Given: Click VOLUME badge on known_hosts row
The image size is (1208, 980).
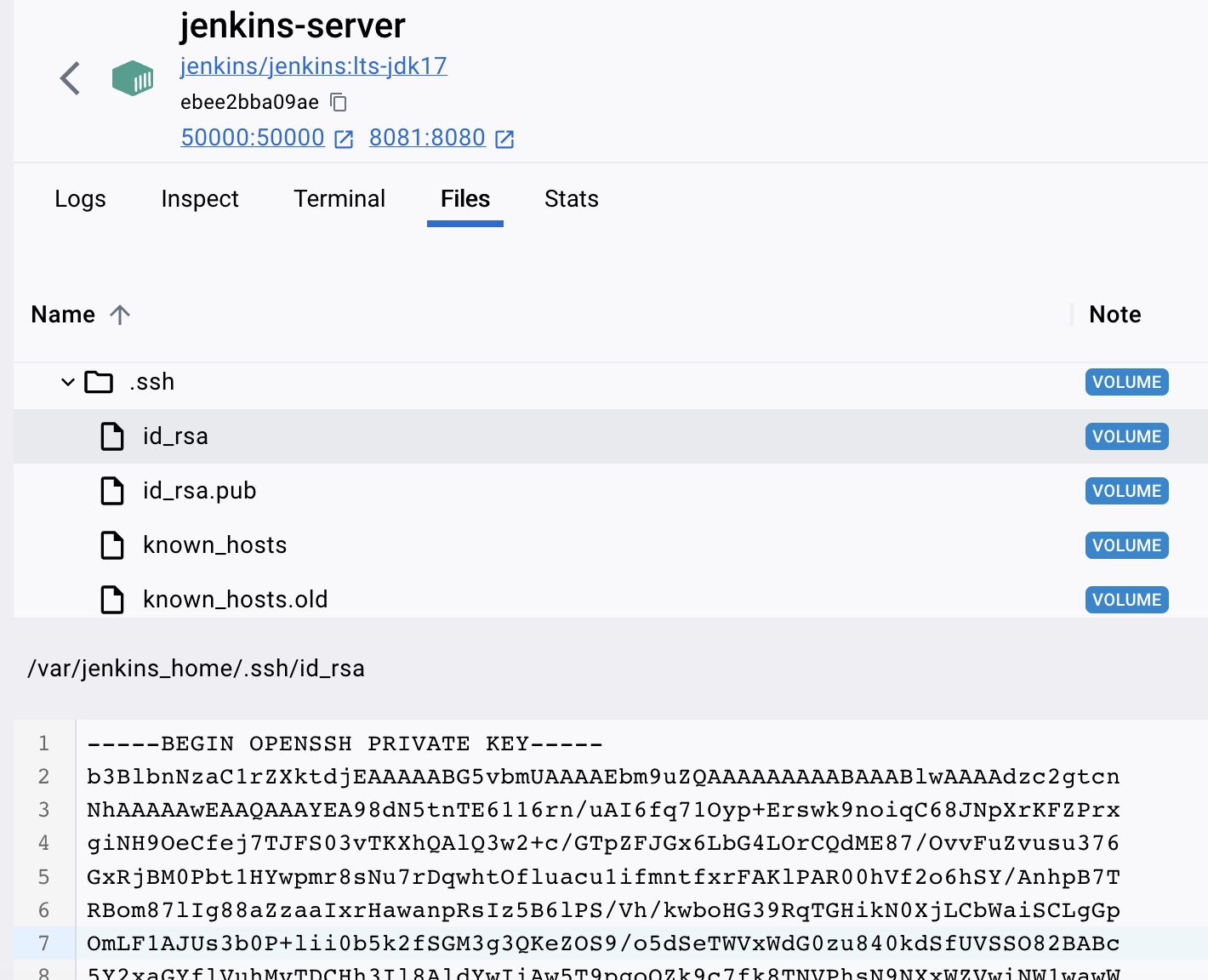Looking at the screenshot, I should (x=1126, y=545).
